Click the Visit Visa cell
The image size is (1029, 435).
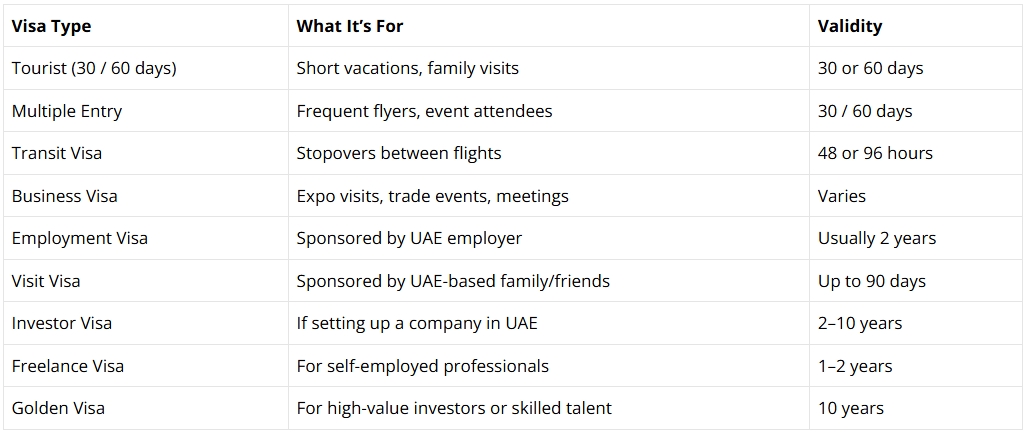tap(45, 281)
